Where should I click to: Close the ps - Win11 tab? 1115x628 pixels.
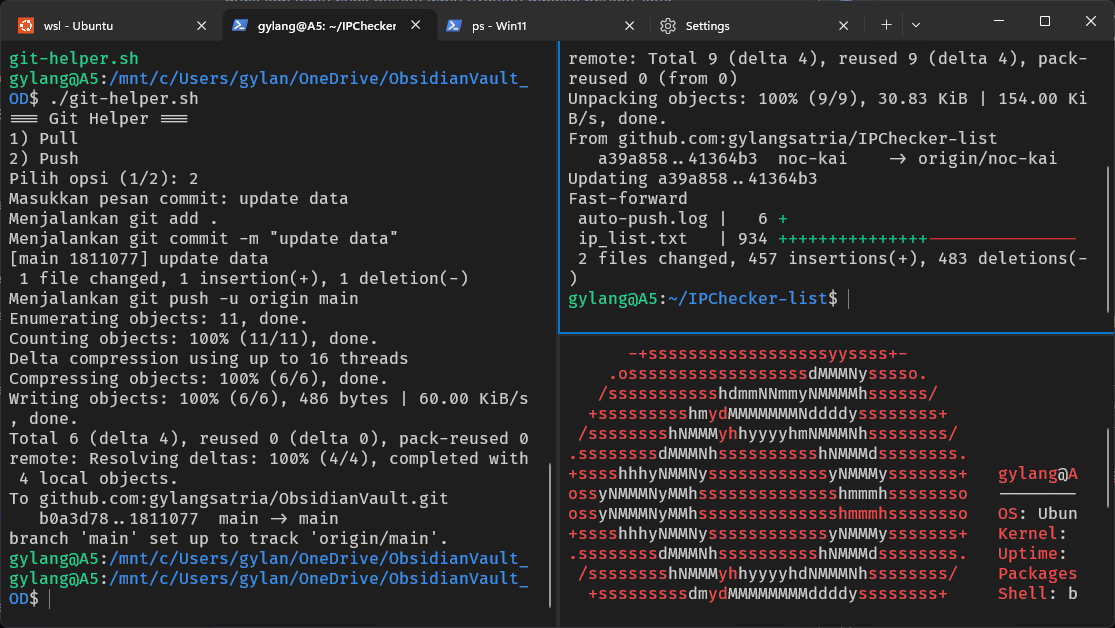tap(629, 25)
